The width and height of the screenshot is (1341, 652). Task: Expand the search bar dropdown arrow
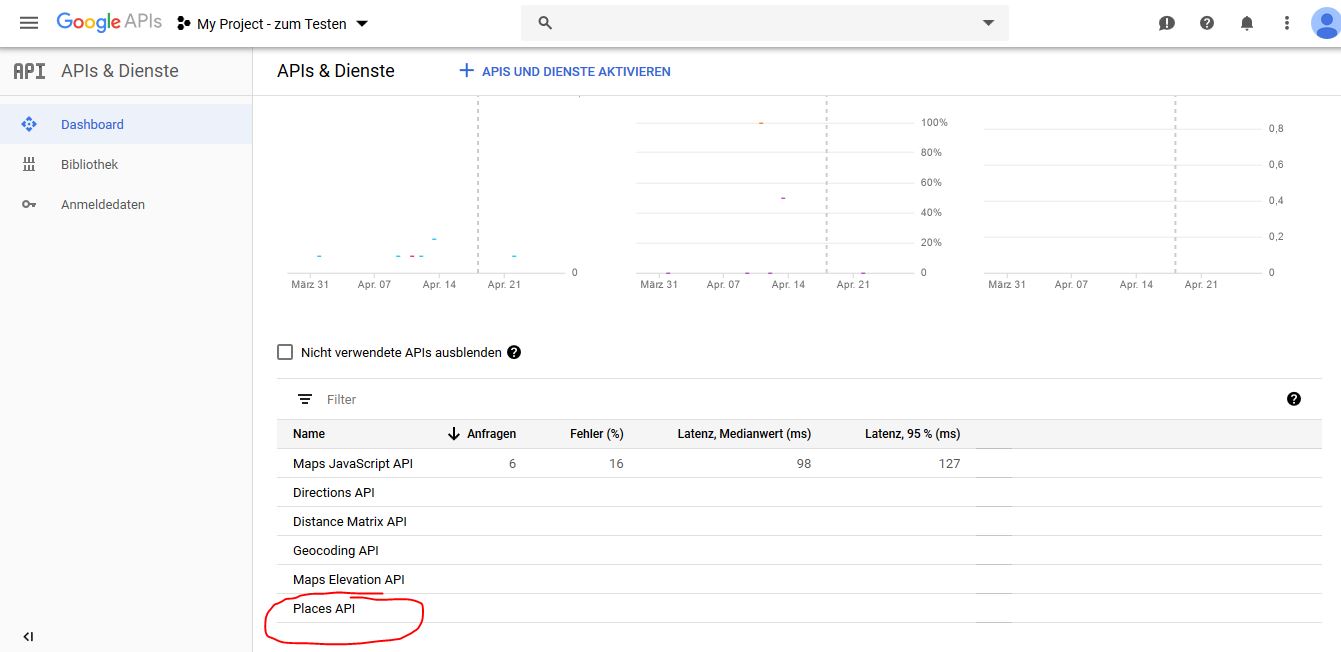pos(988,23)
